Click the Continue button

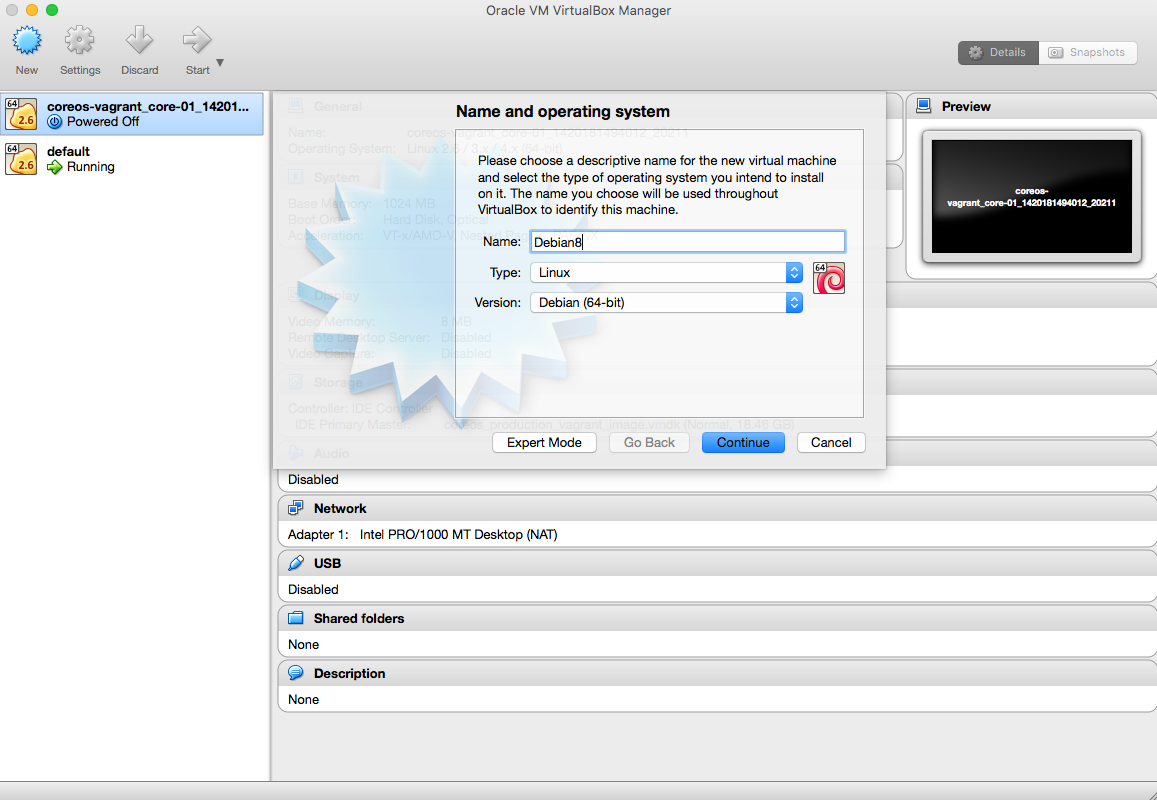[x=743, y=442]
